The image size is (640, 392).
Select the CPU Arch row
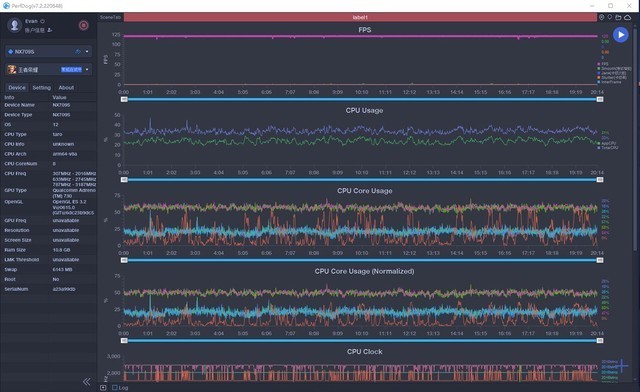pos(49,154)
